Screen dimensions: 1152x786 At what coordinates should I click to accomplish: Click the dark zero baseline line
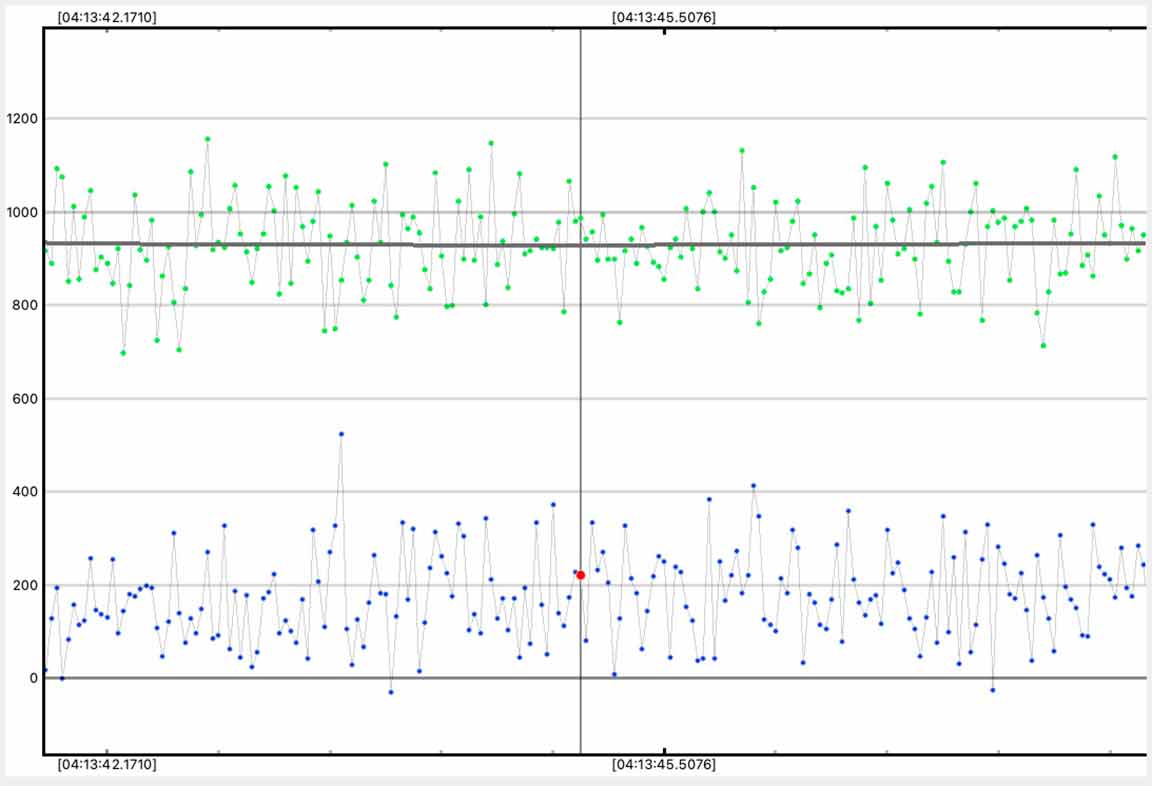point(800,678)
